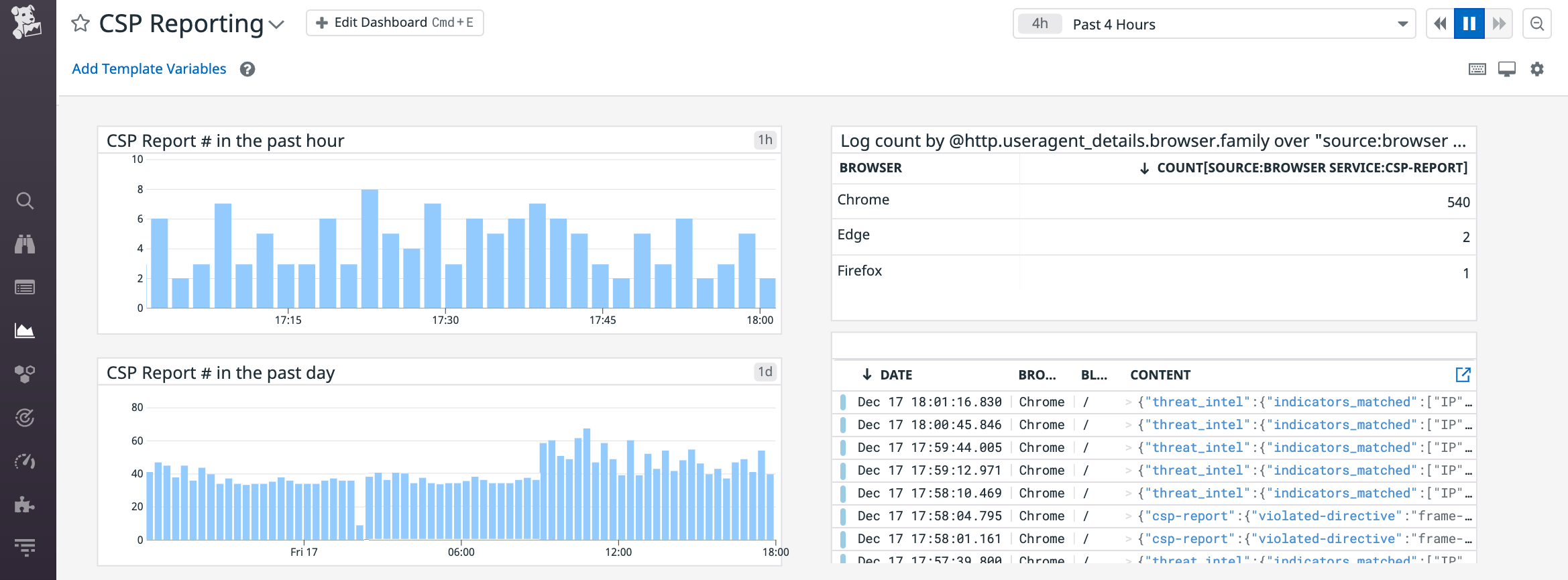1568x580 pixels.
Task: Click the 540 count for Chrome
Action: coord(1458,202)
